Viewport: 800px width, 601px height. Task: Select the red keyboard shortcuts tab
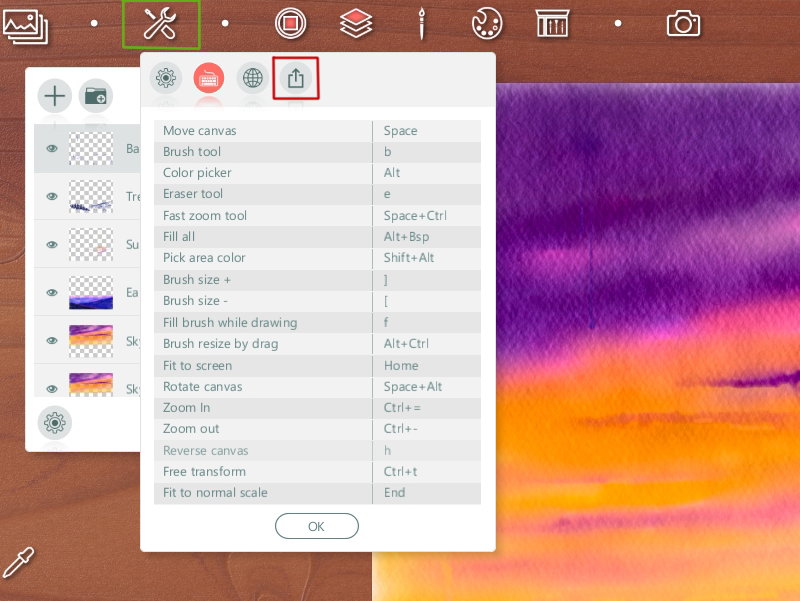coord(209,78)
